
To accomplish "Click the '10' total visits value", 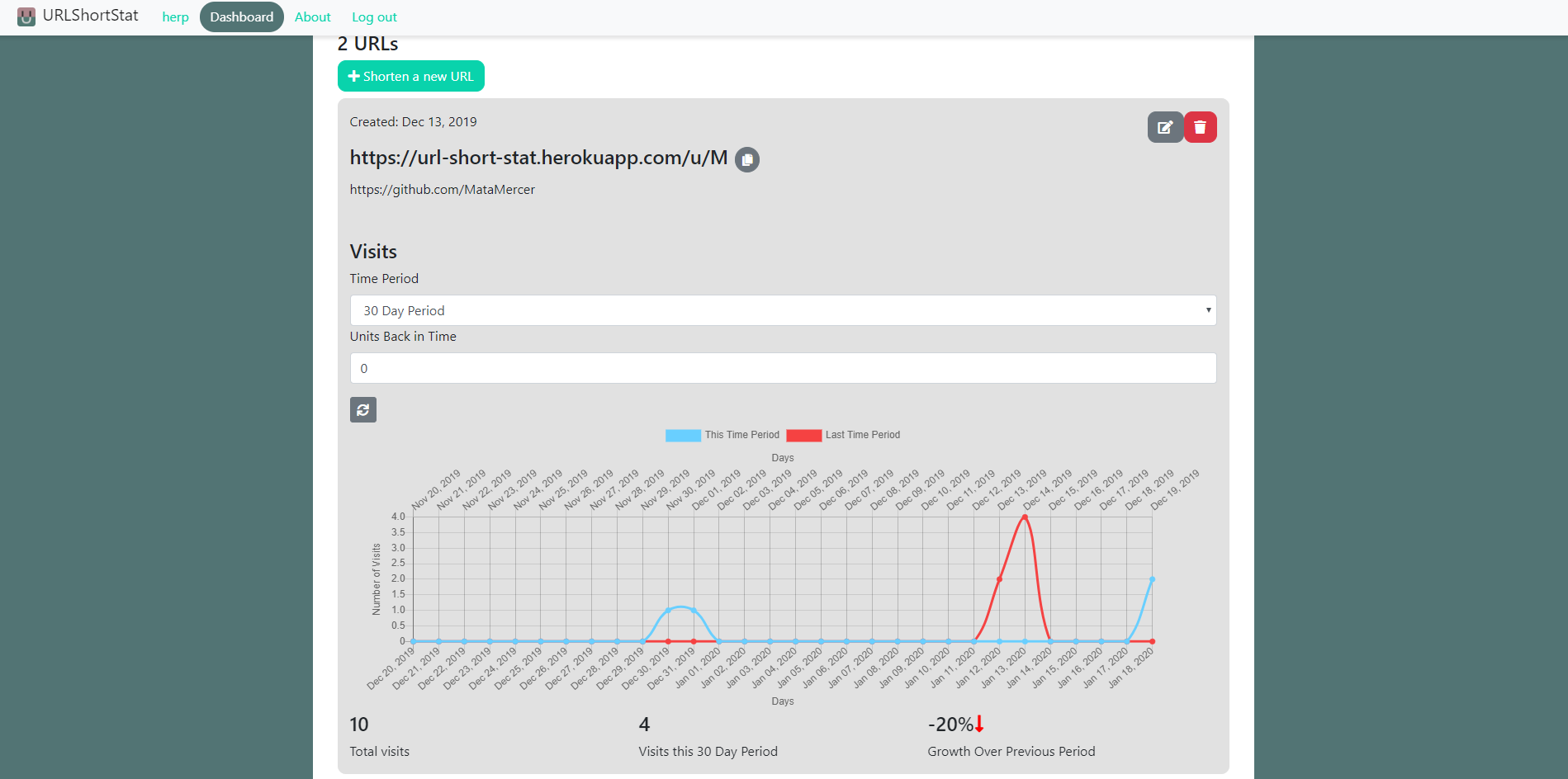I will click(359, 725).
